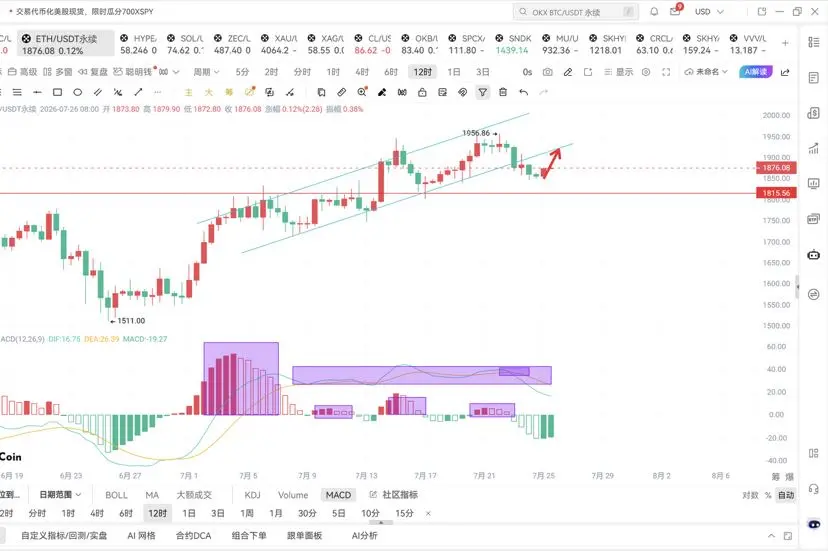Toggle the 对数 log scale option
828x551 pixels.
(x=750, y=495)
